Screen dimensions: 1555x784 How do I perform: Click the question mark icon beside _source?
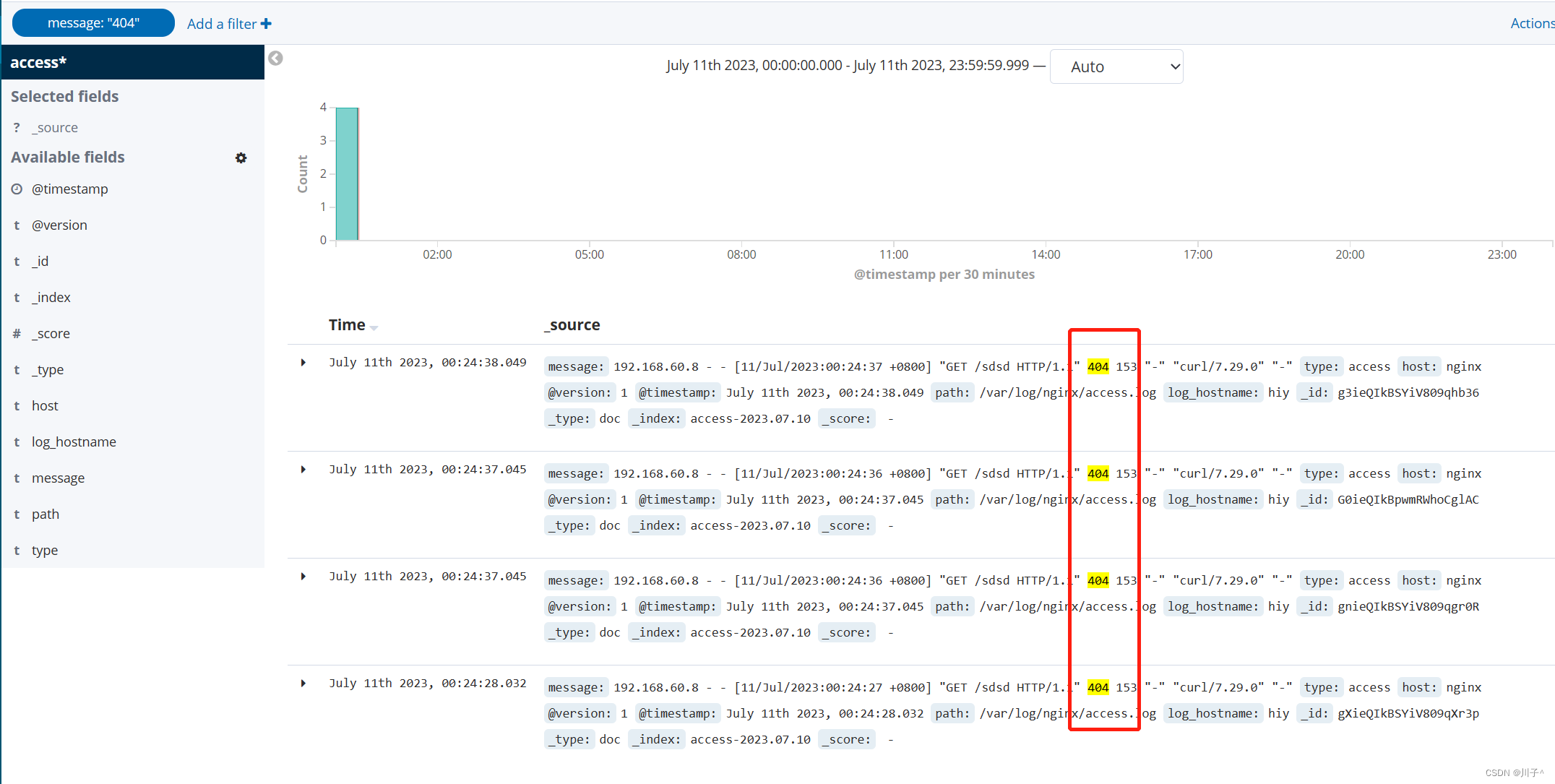[x=17, y=128]
